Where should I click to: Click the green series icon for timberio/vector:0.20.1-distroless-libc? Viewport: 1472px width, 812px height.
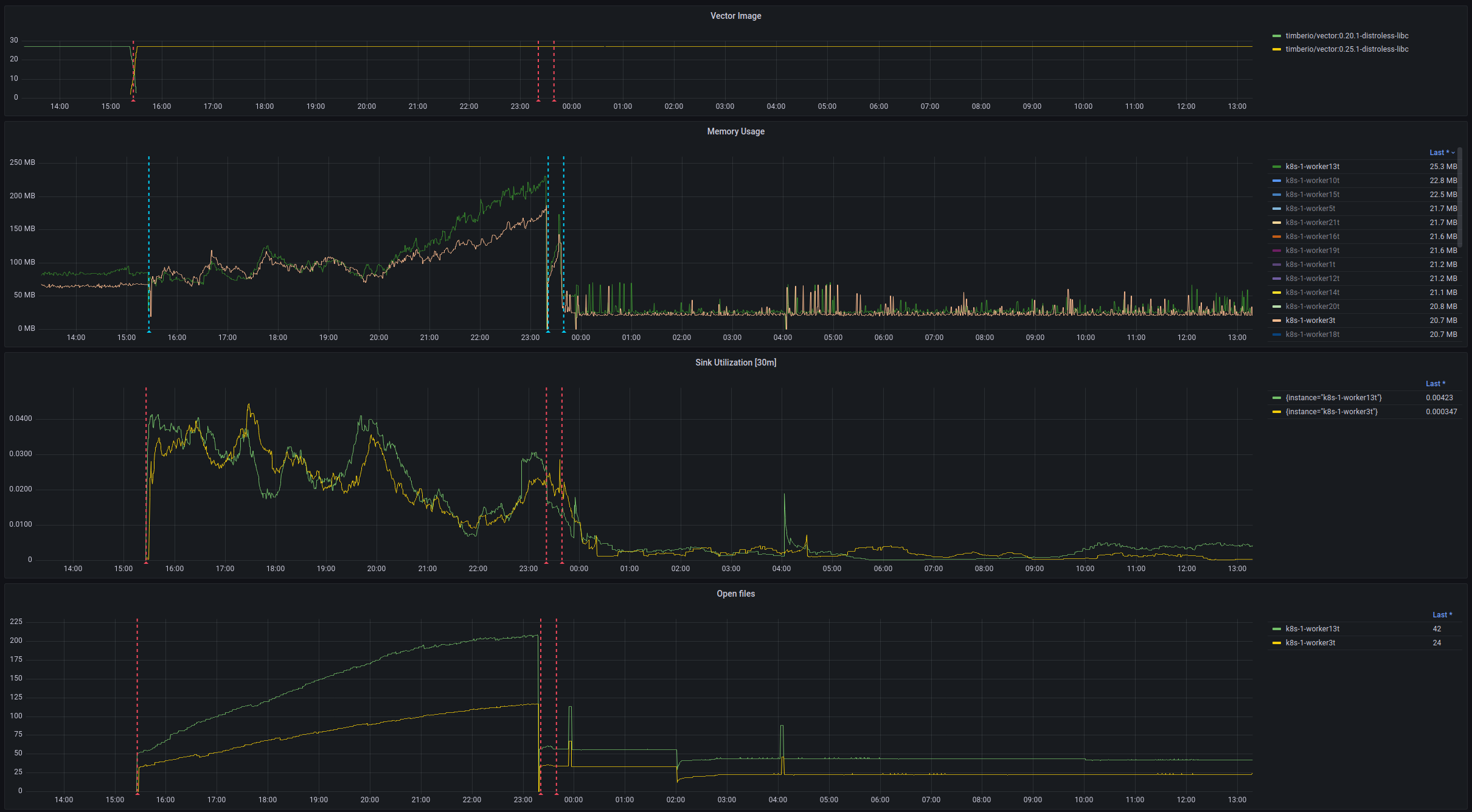pos(1277,35)
